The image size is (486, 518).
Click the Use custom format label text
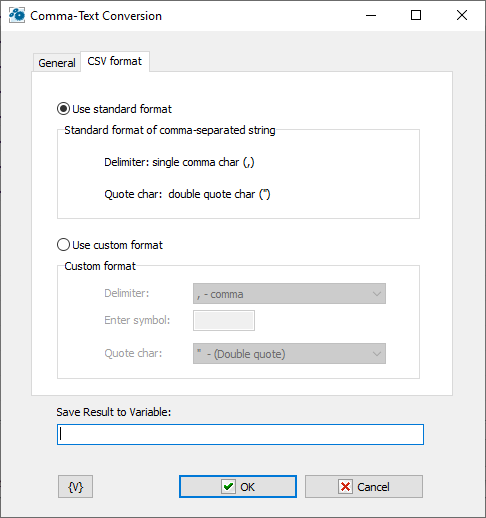[x=117, y=245]
